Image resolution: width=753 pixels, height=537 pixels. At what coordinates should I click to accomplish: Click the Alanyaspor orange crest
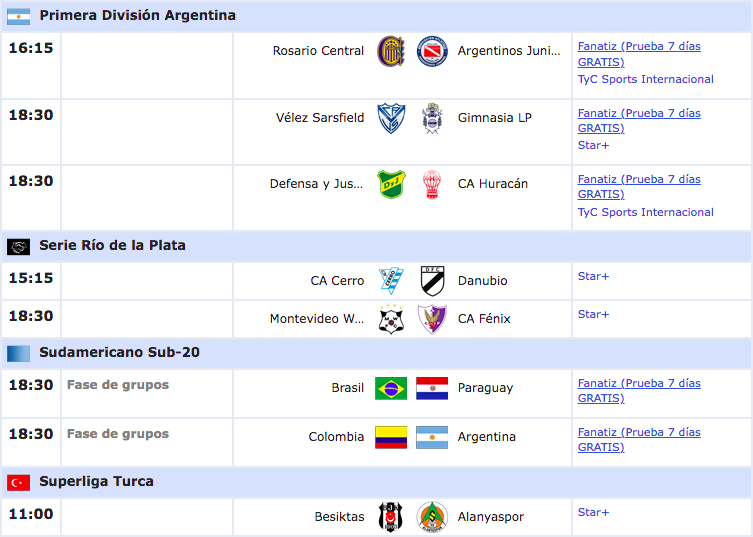pyautogui.click(x=432, y=517)
